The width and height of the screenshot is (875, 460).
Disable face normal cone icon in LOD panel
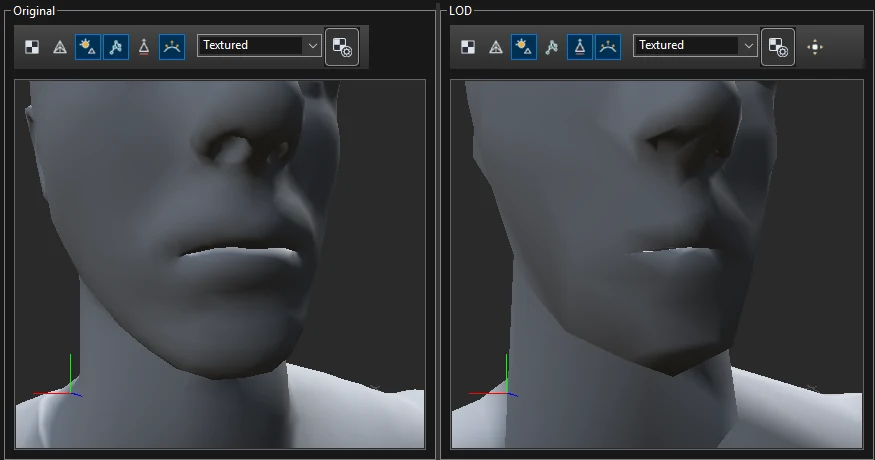pyautogui.click(x=579, y=47)
